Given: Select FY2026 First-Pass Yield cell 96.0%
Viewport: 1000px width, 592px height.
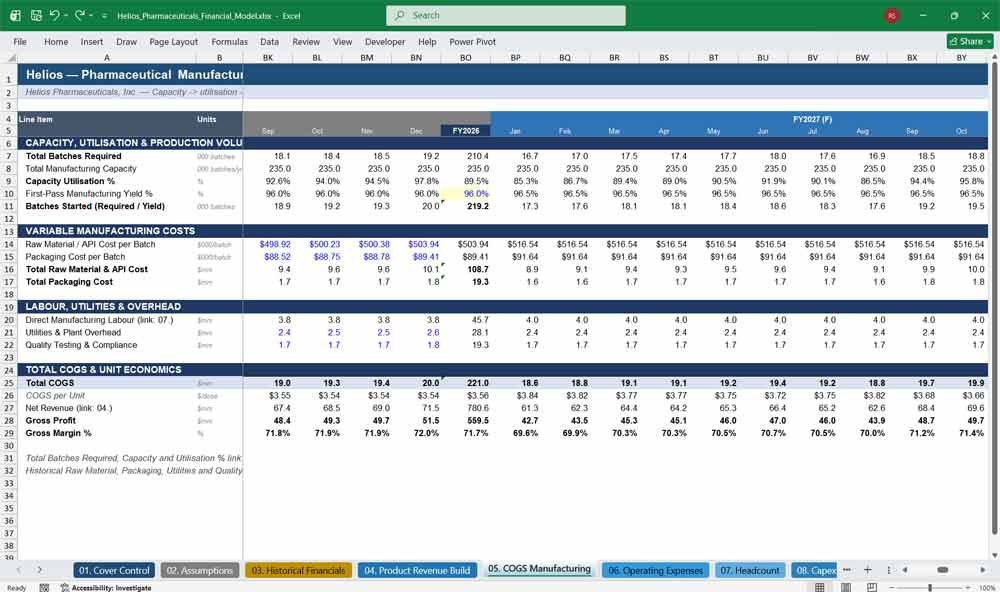Looking at the screenshot, I should click(x=466, y=193).
